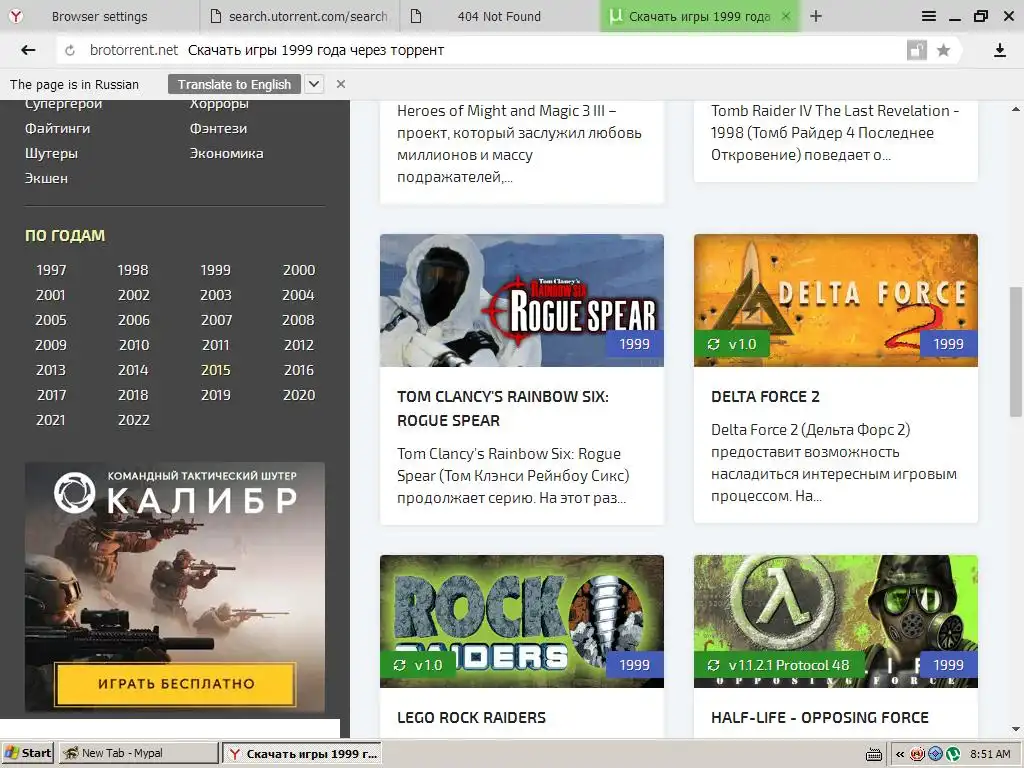
Task: Expand the Translate options dropdown arrow
Action: point(314,84)
